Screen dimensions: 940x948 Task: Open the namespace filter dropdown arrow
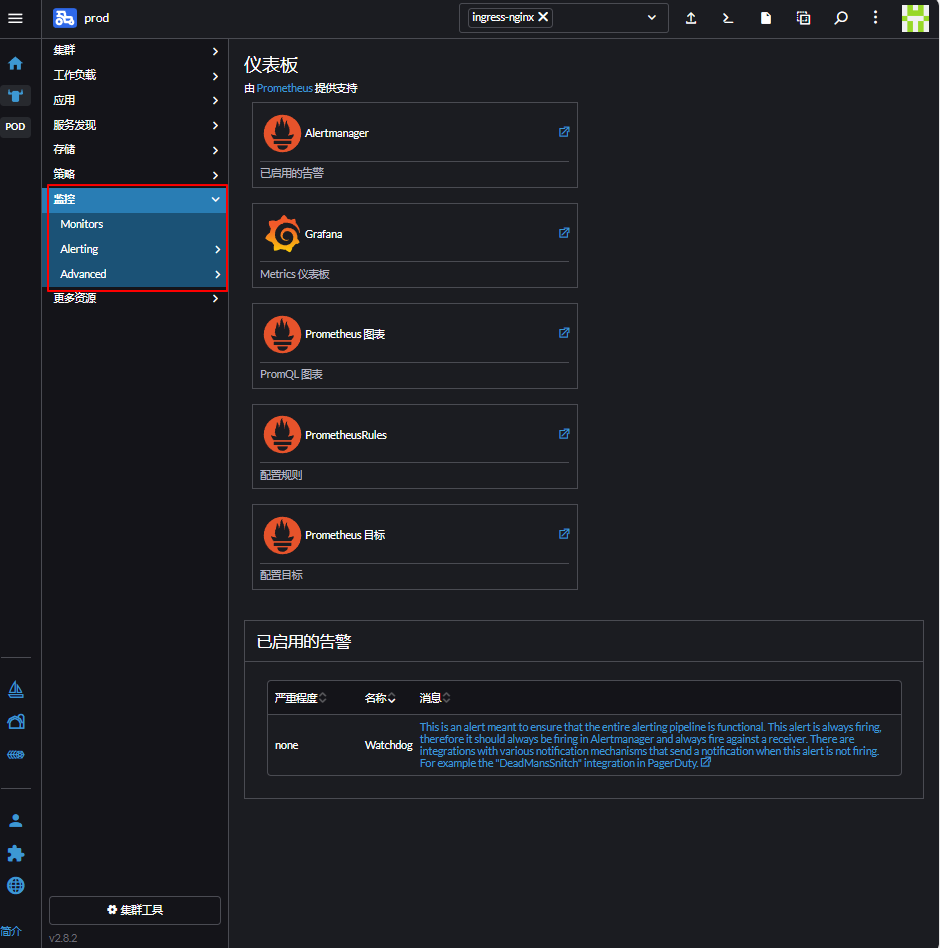(652, 18)
